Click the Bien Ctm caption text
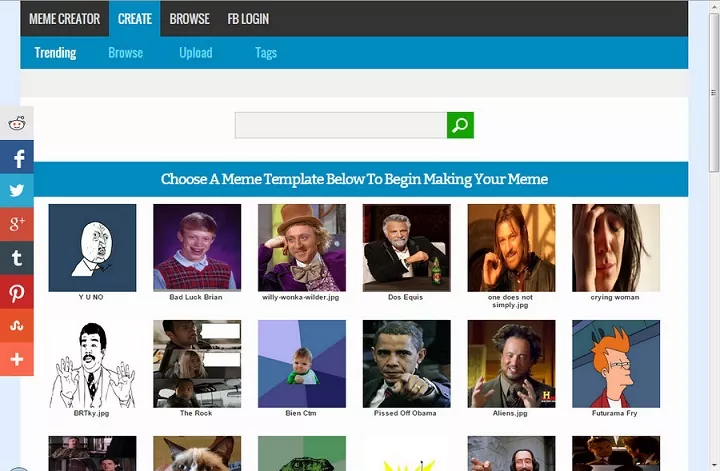The height and width of the screenshot is (471, 720). [300, 413]
